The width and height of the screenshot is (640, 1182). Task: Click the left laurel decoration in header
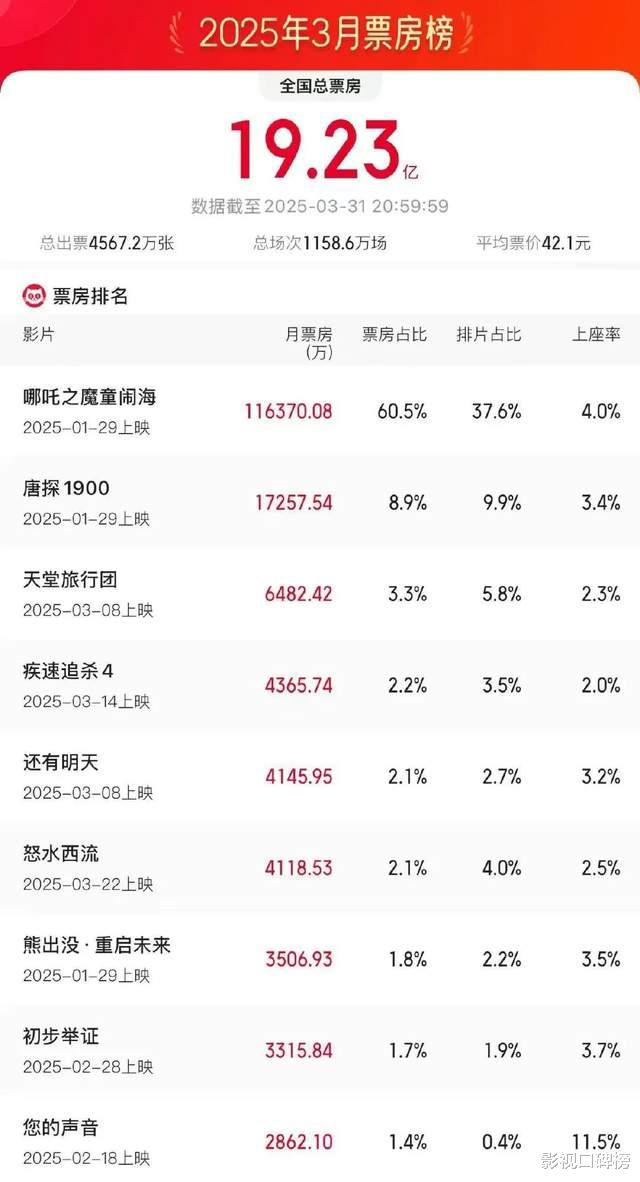pos(181,32)
